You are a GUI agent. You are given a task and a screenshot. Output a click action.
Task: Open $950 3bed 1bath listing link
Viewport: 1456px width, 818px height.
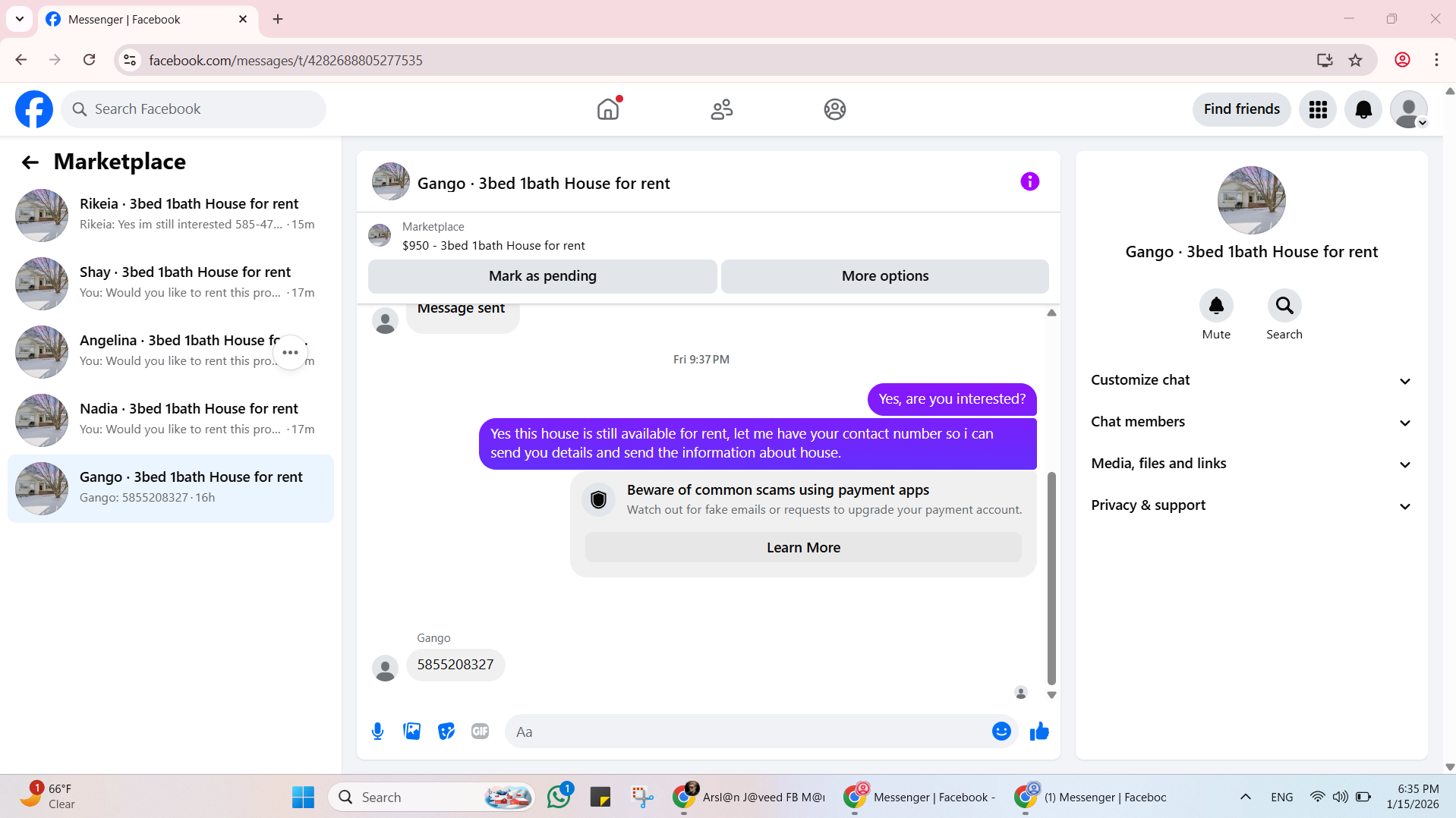click(493, 245)
